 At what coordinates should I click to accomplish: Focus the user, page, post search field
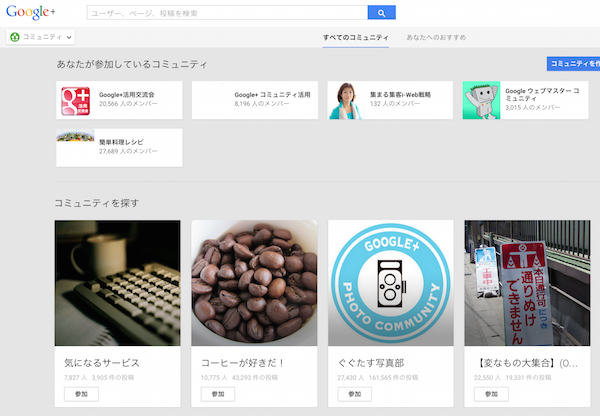(x=227, y=13)
